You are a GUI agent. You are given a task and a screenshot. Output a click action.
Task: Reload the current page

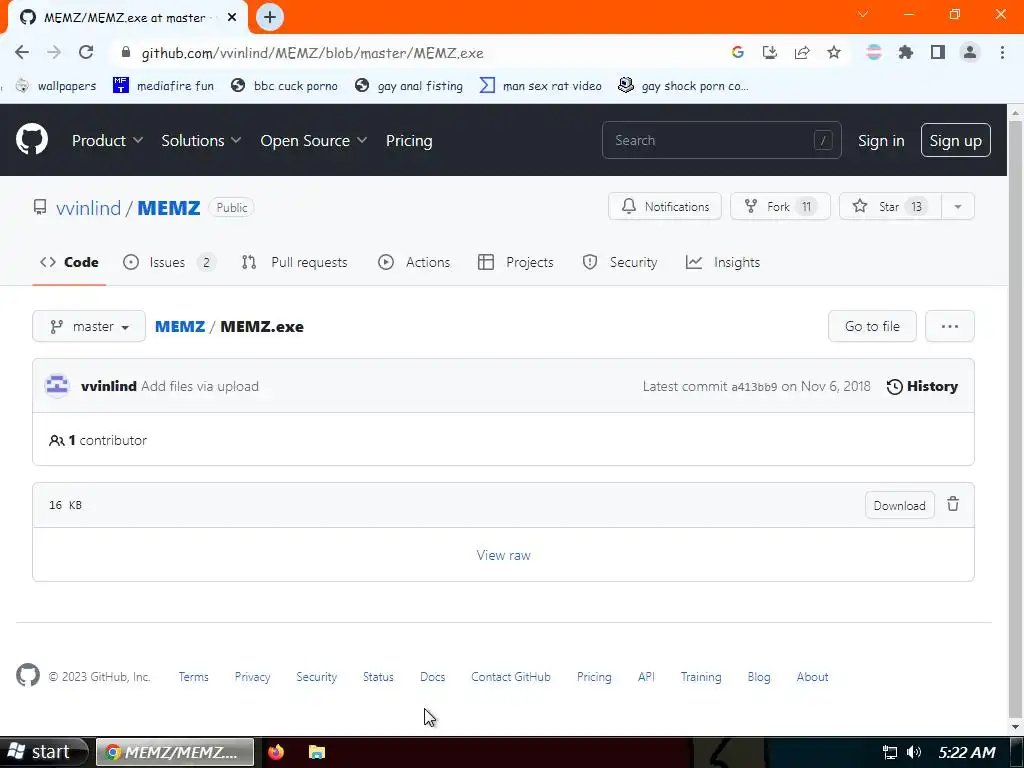pyautogui.click(x=86, y=53)
